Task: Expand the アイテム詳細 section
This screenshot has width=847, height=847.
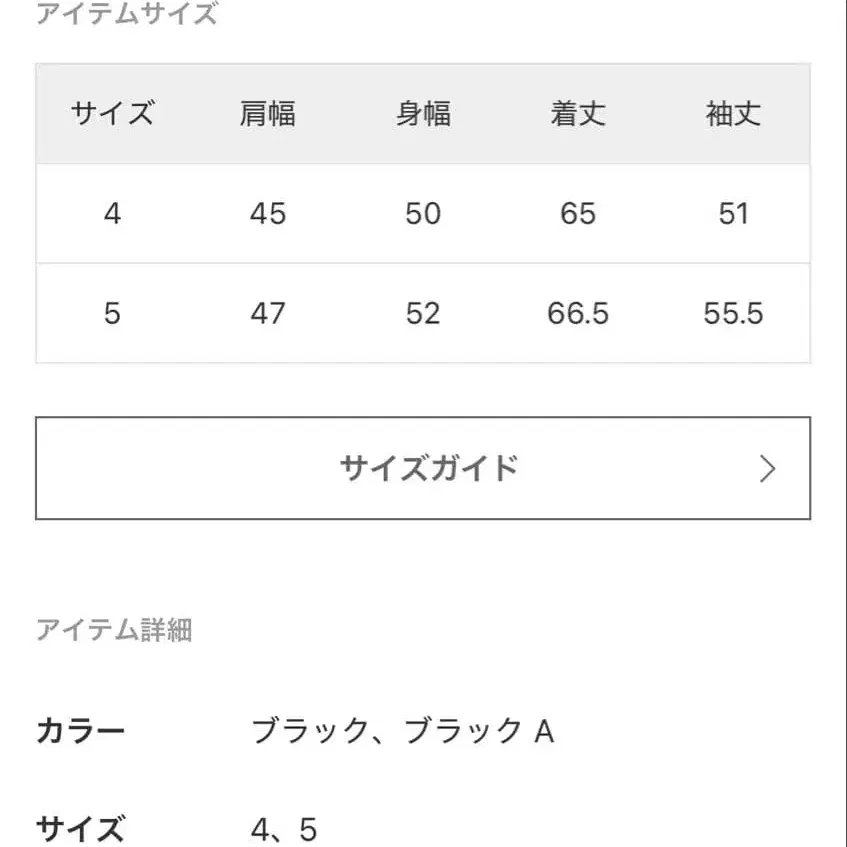Action: [115, 630]
